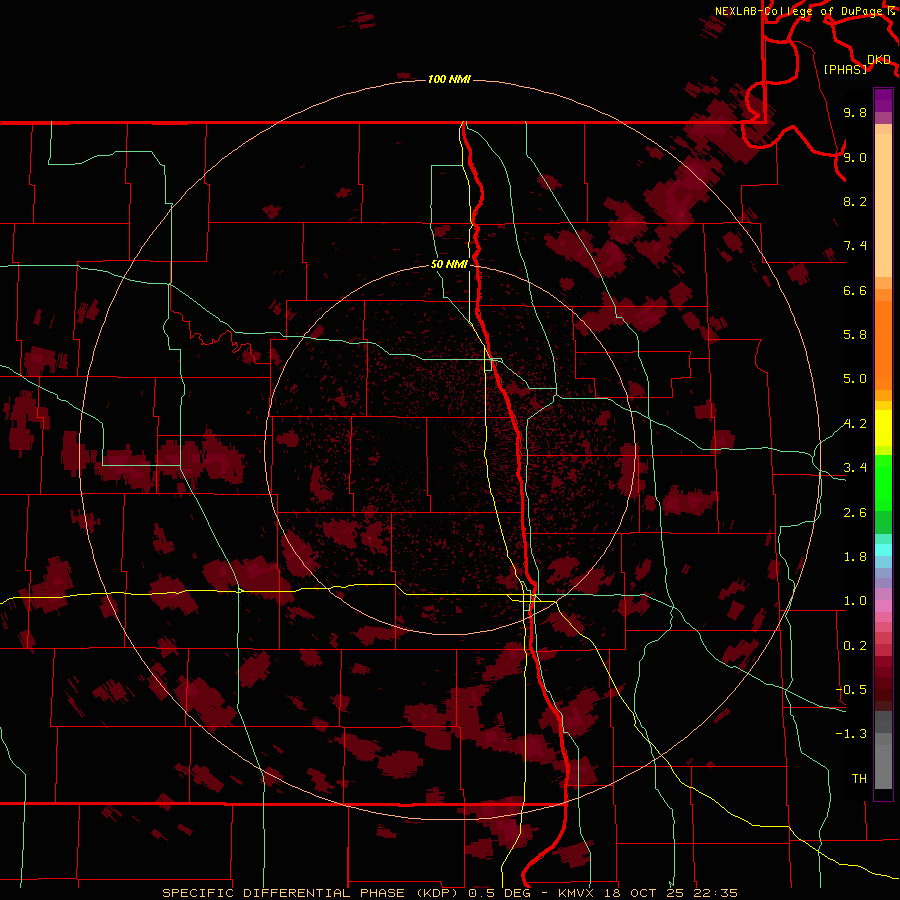The height and width of the screenshot is (900, 900).
Task: Click the 6.6 scale value
Action: coord(855,290)
